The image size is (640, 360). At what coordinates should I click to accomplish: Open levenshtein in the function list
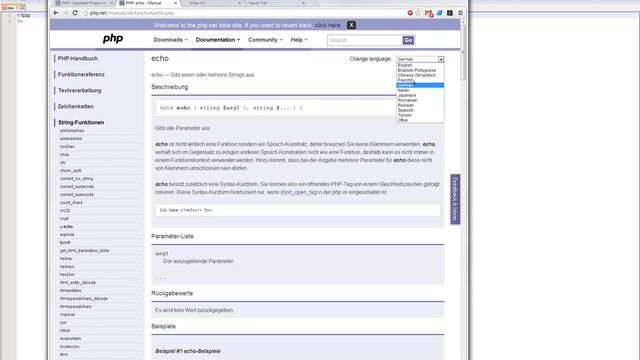pos(70,339)
